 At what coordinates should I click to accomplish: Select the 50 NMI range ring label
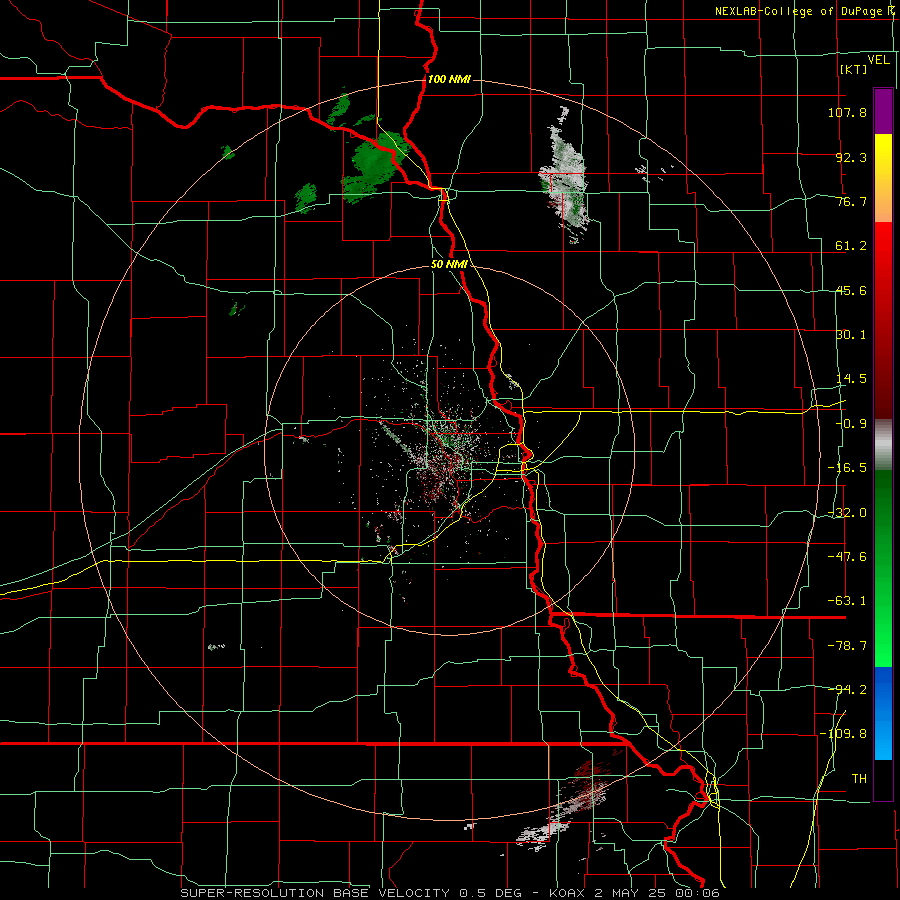[449, 265]
